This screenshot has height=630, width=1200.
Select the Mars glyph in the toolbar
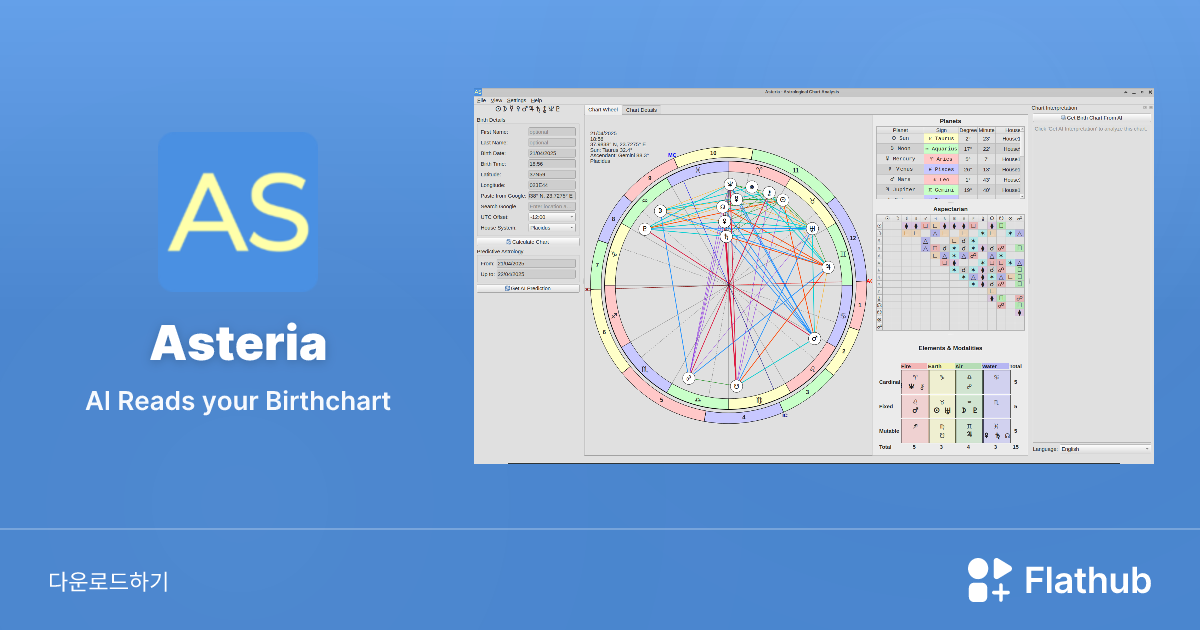point(524,107)
